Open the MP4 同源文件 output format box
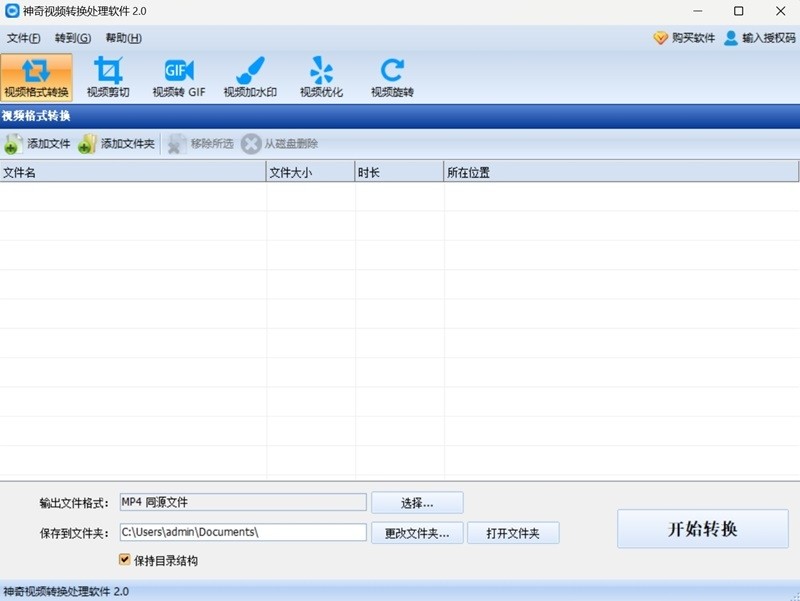The image size is (800, 601). tap(242, 502)
